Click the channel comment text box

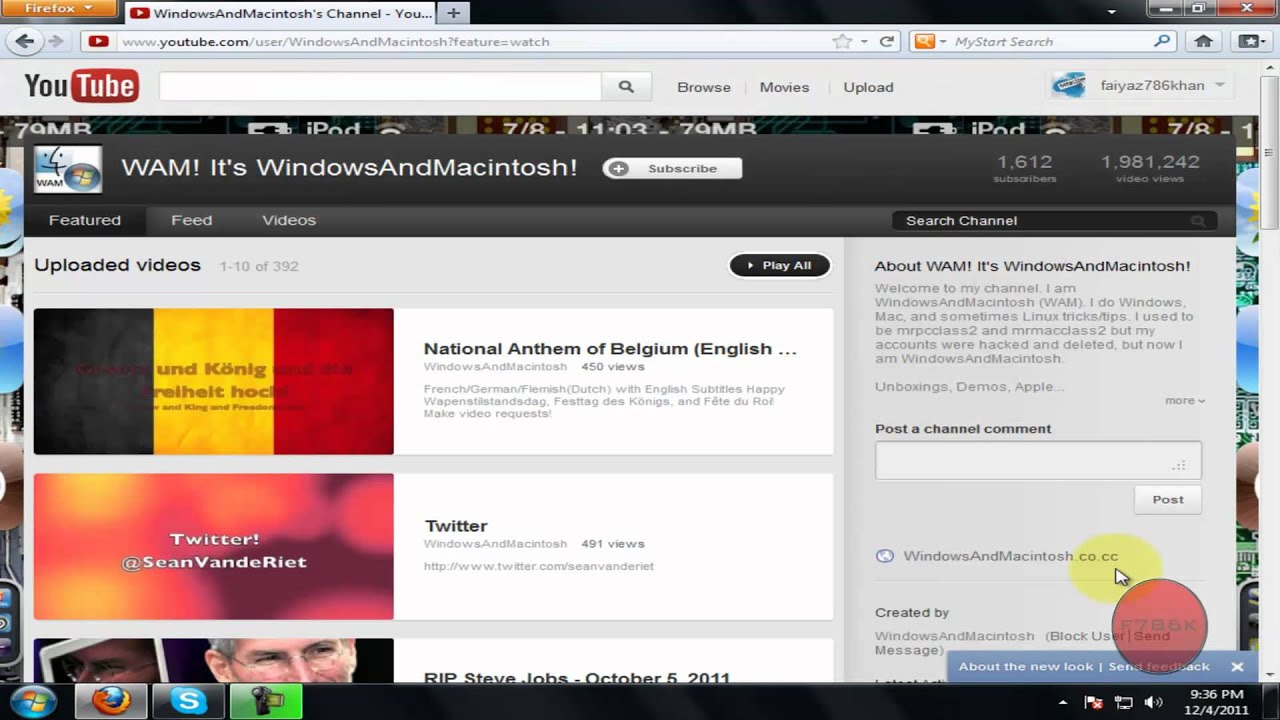(x=1038, y=461)
